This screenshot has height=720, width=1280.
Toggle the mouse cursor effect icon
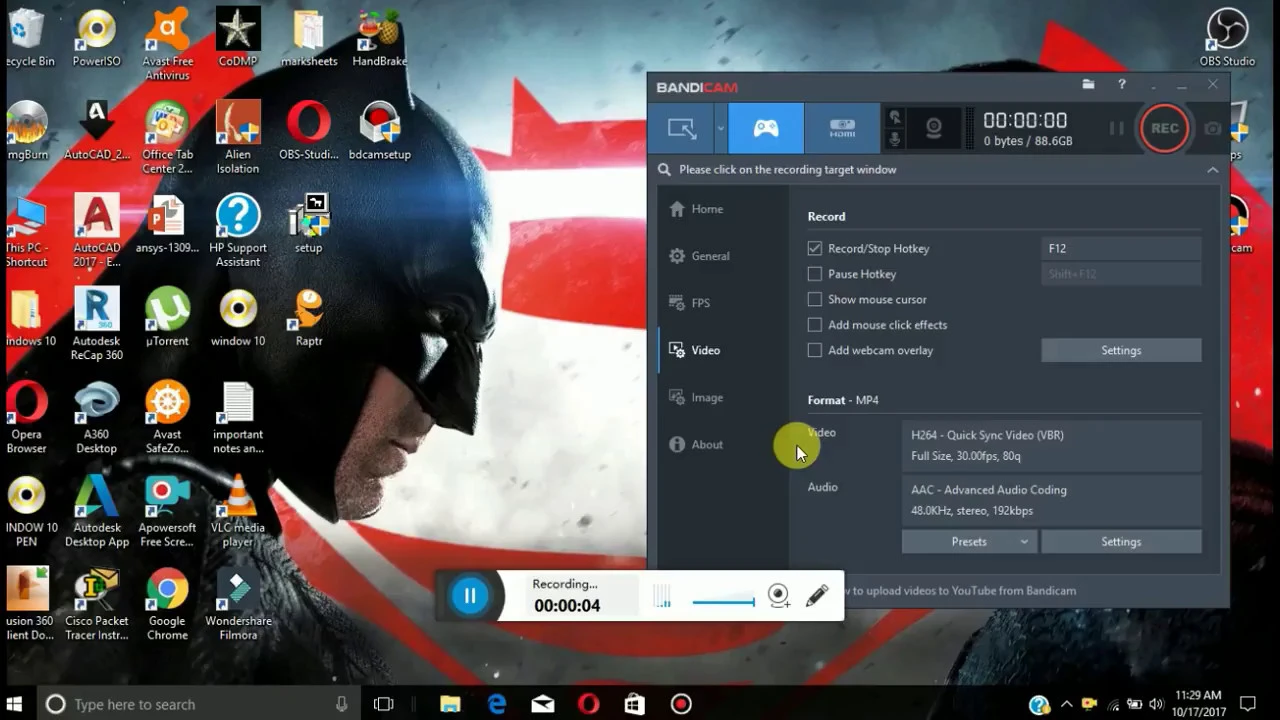point(895,118)
